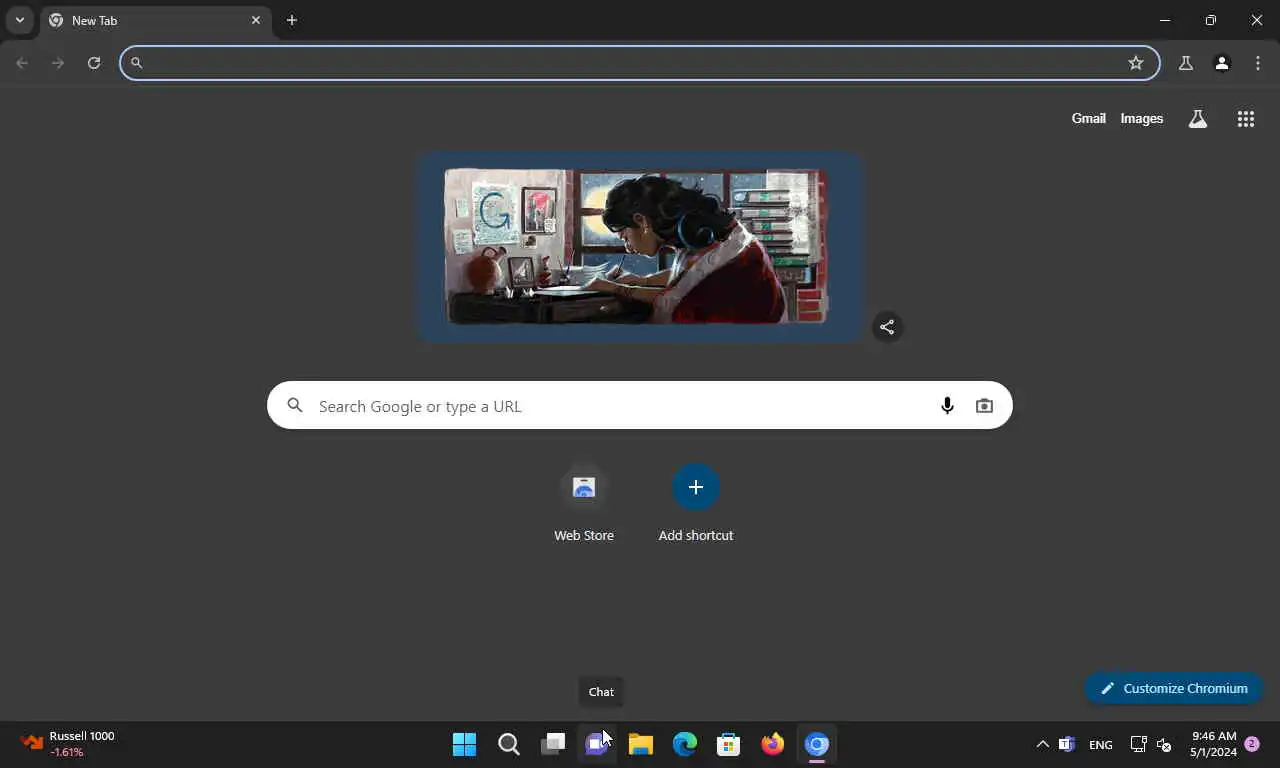Click the Search Google or type a URL box
Screen dimensions: 1280x768
pyautogui.click(x=640, y=405)
